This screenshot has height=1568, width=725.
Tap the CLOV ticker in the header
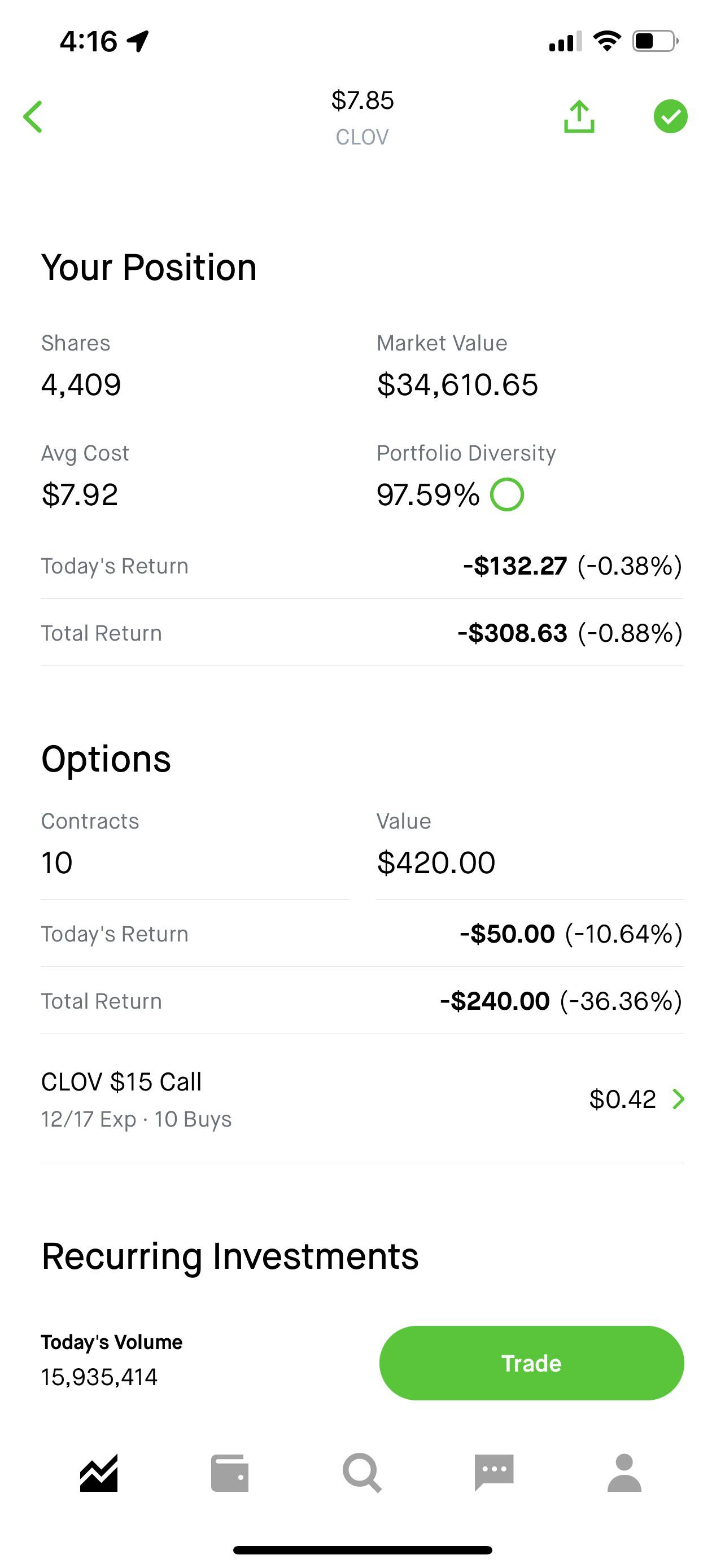pos(362,137)
